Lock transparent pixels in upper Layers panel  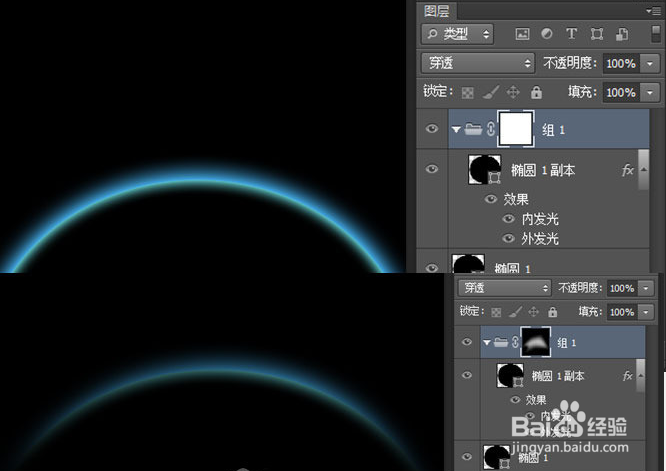468,93
